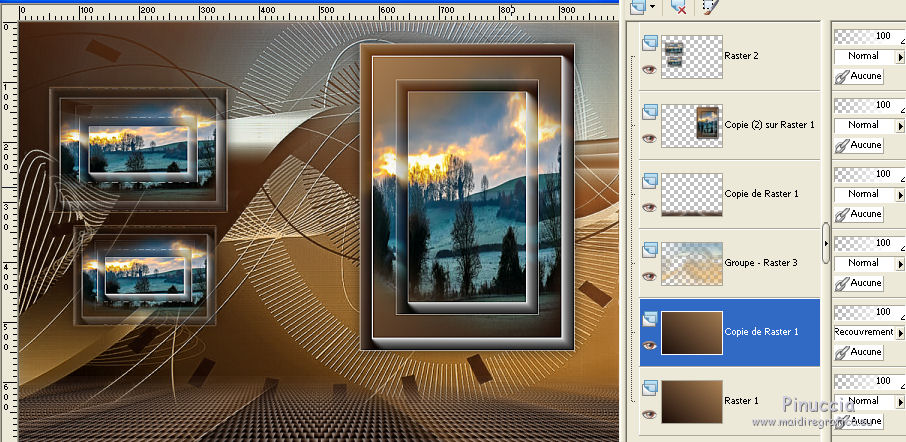The width and height of the screenshot is (906, 442).
Task: Click opacity slider of Copie (2) sur Raster 1
Action: [x=870, y=105]
